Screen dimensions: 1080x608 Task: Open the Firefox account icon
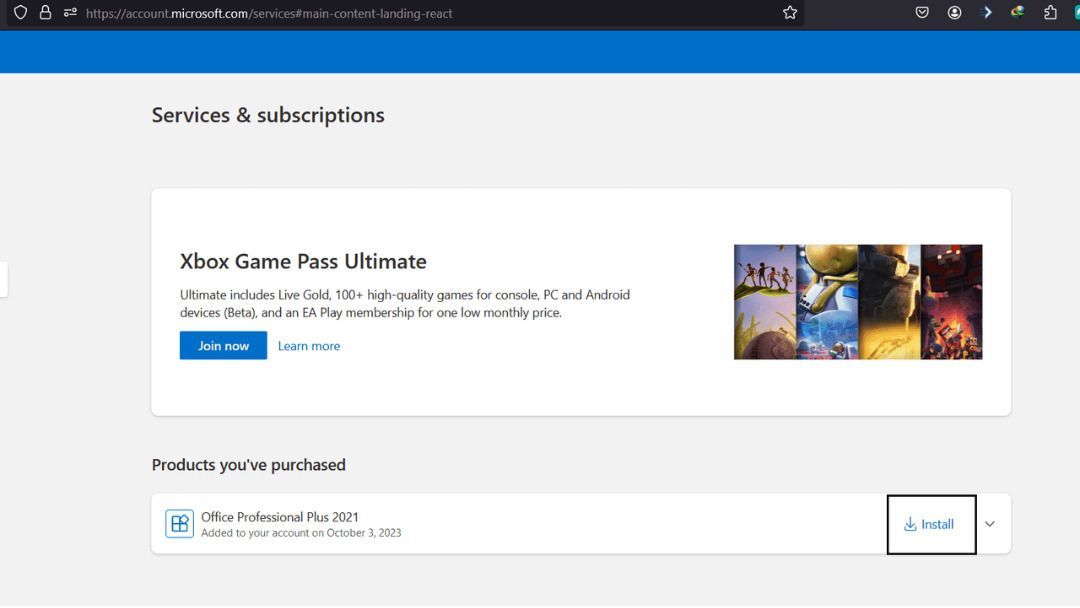954,12
